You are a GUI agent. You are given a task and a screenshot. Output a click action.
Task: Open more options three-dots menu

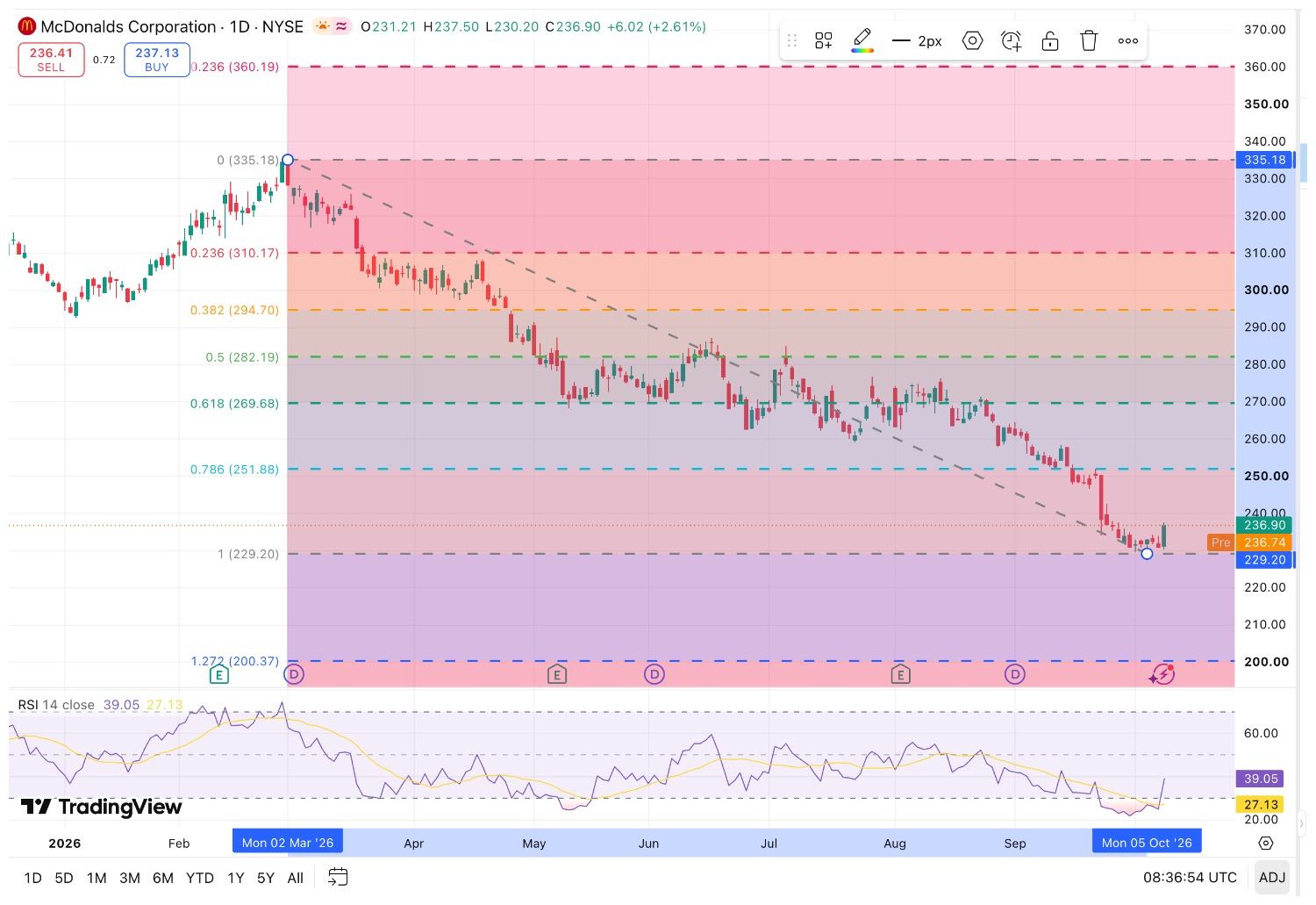1128,40
